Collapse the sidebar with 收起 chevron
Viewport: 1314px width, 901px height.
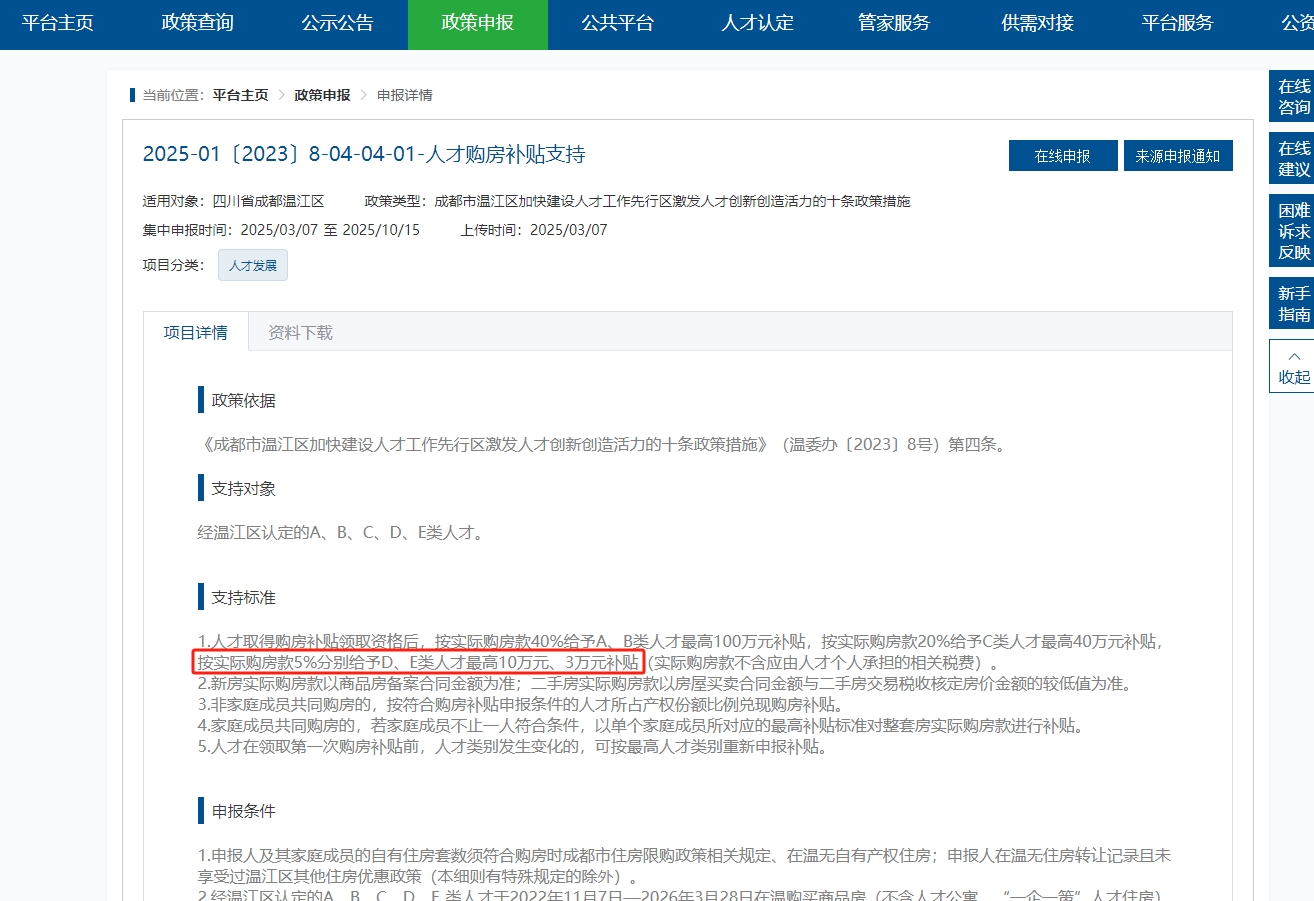(x=1294, y=366)
